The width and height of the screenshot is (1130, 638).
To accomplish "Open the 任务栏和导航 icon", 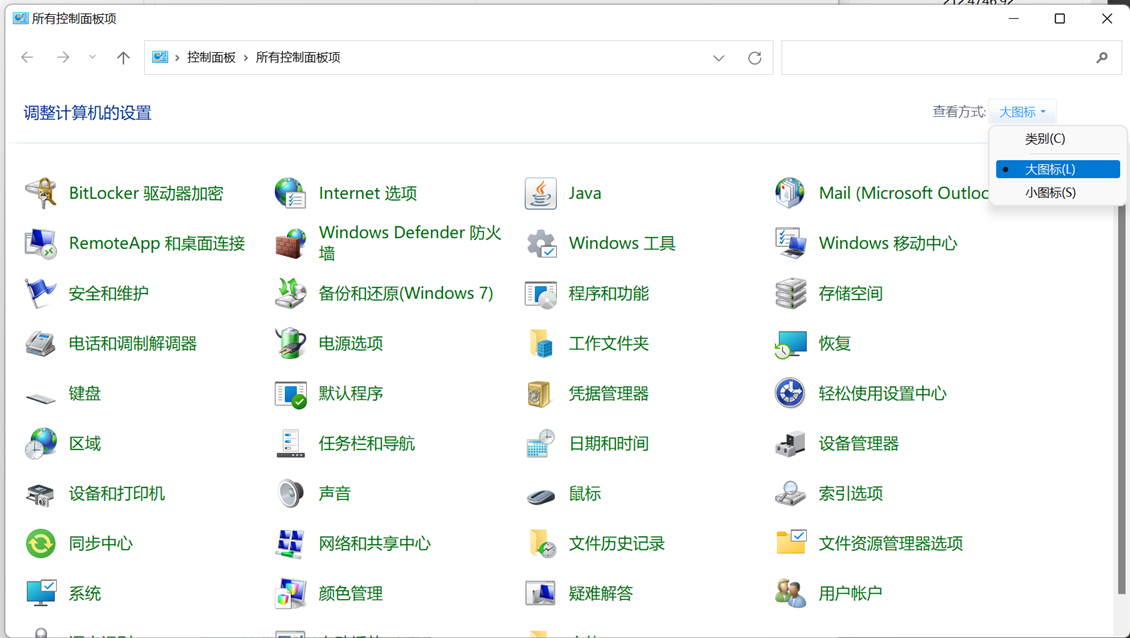I will pyautogui.click(x=290, y=443).
